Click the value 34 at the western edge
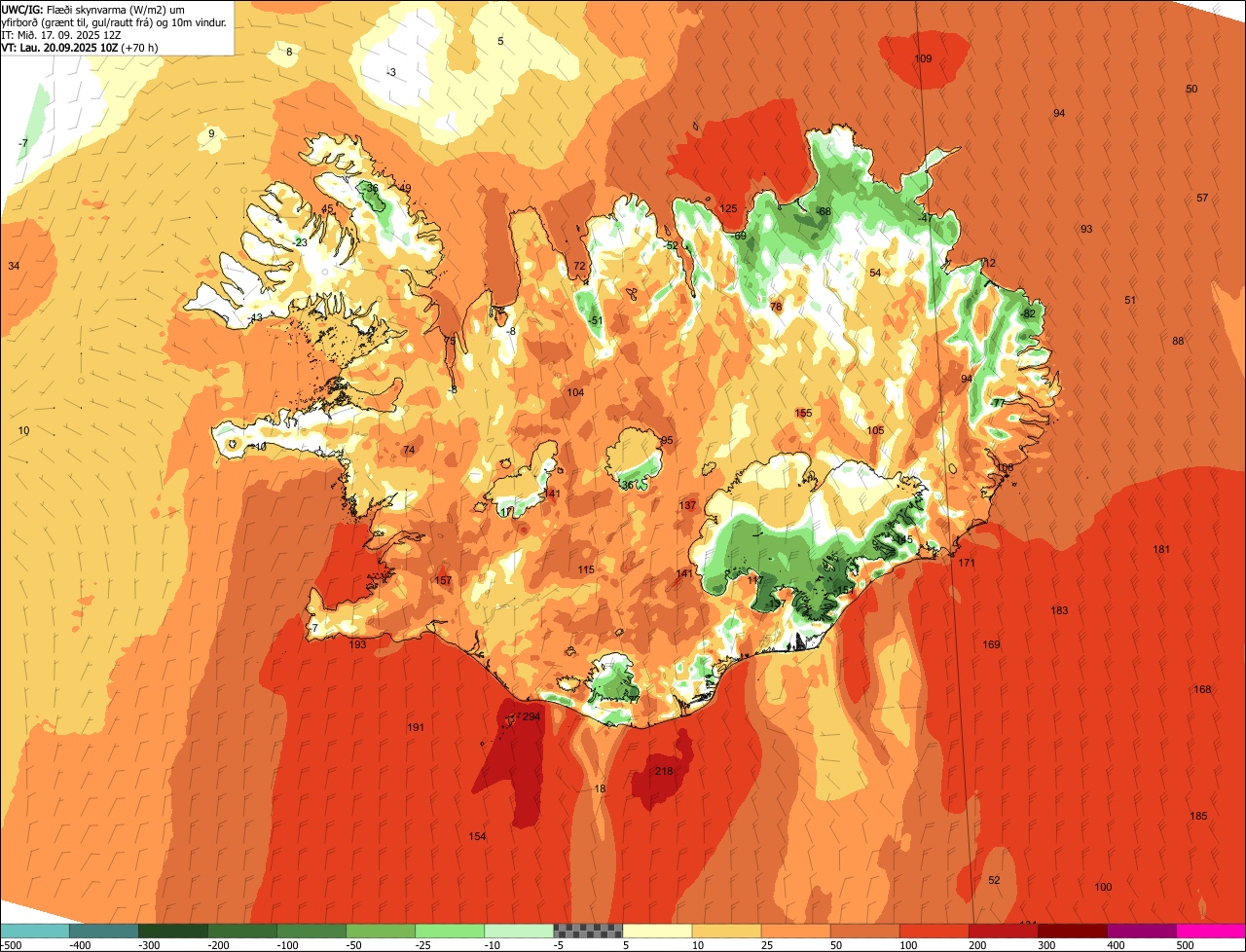Image resolution: width=1246 pixels, height=952 pixels. [x=14, y=266]
